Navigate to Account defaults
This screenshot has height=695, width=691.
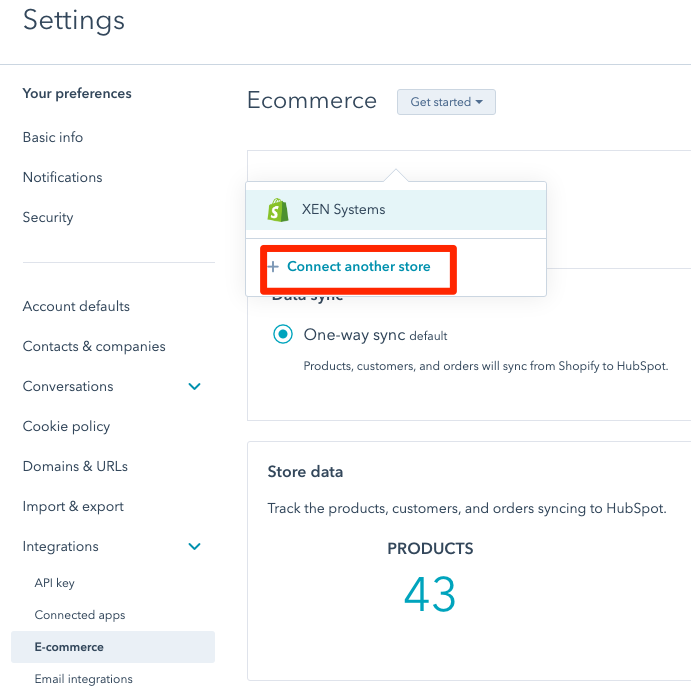(x=76, y=306)
